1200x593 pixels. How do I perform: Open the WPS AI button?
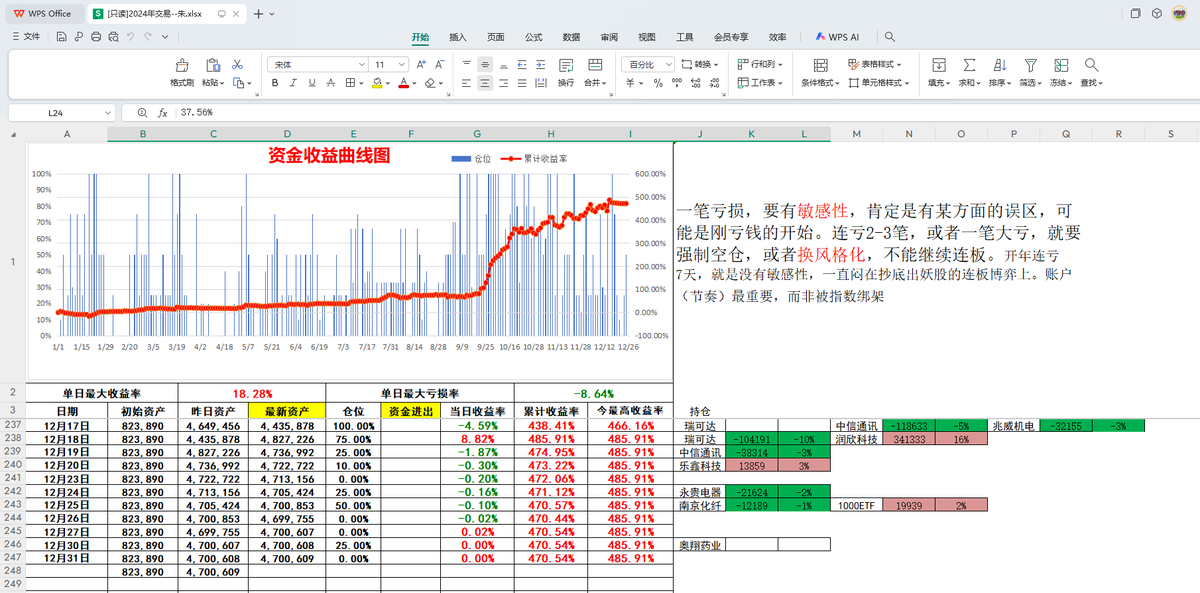837,37
